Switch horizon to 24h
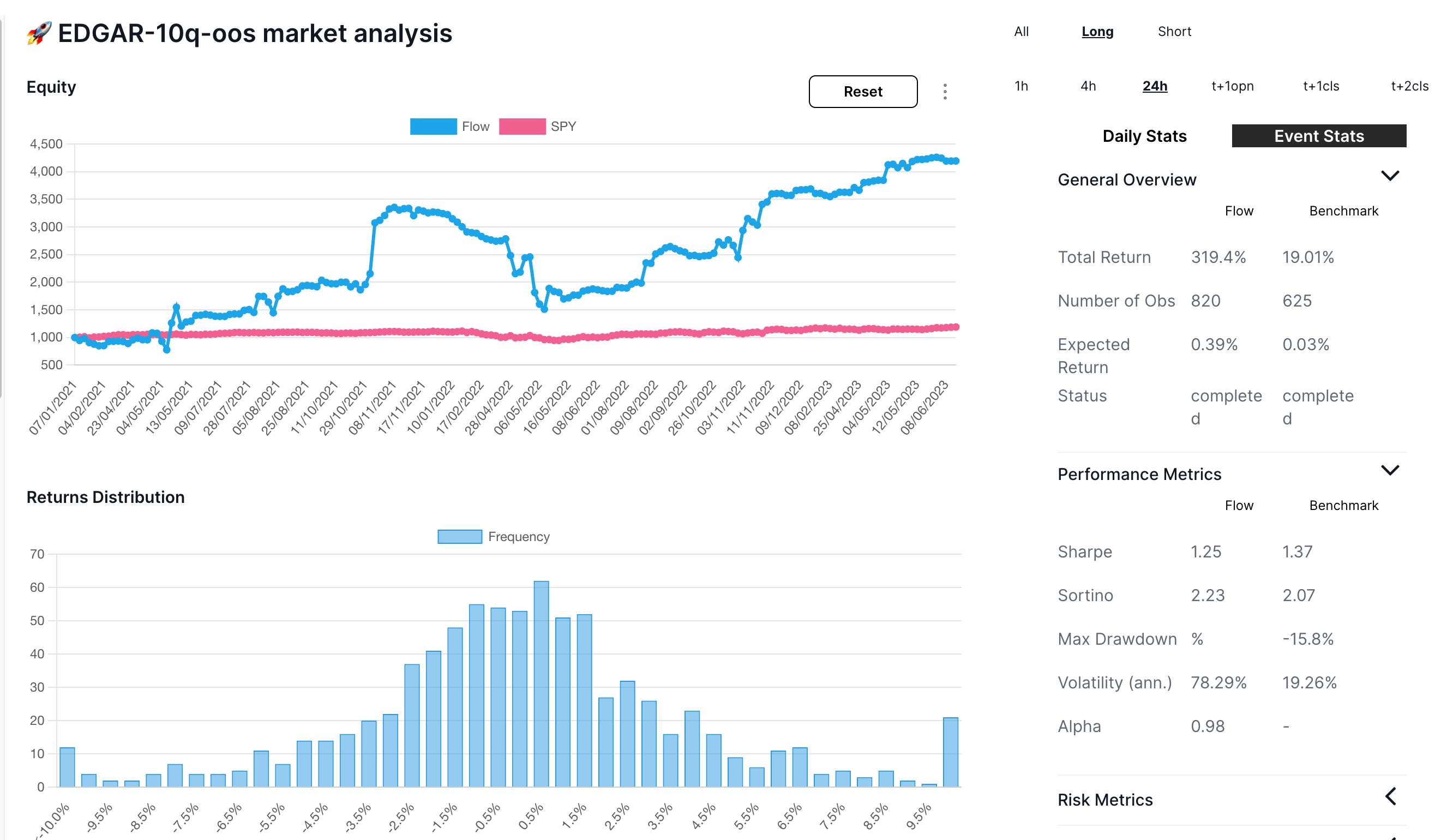 tap(1154, 86)
